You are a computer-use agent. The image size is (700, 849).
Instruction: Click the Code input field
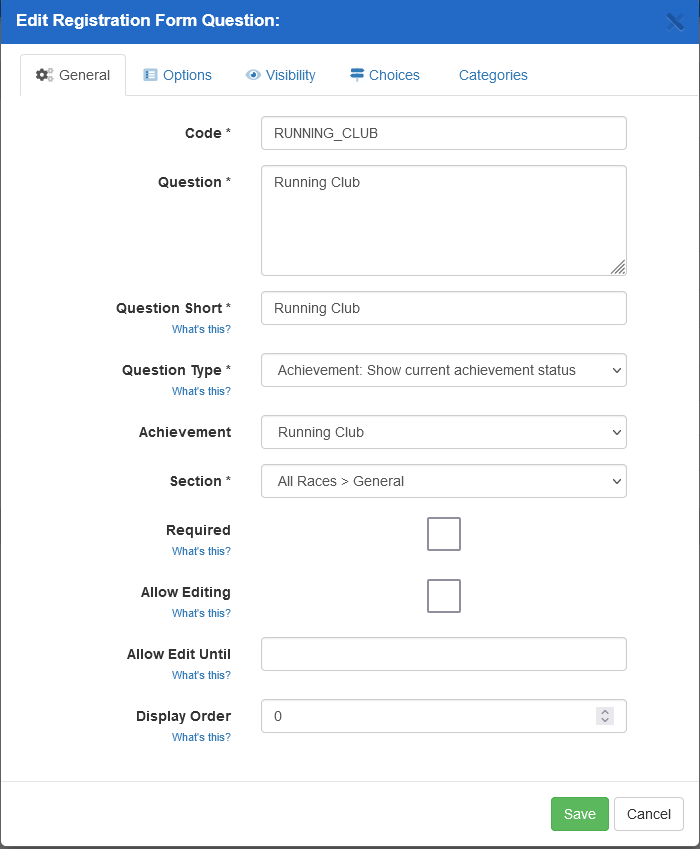click(x=443, y=133)
